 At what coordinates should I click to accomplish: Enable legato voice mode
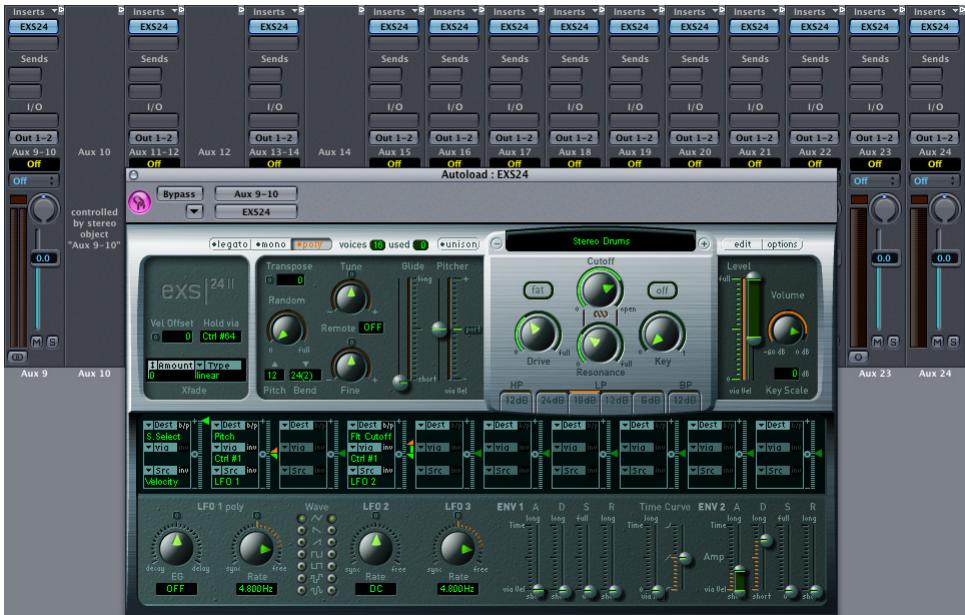[230, 244]
